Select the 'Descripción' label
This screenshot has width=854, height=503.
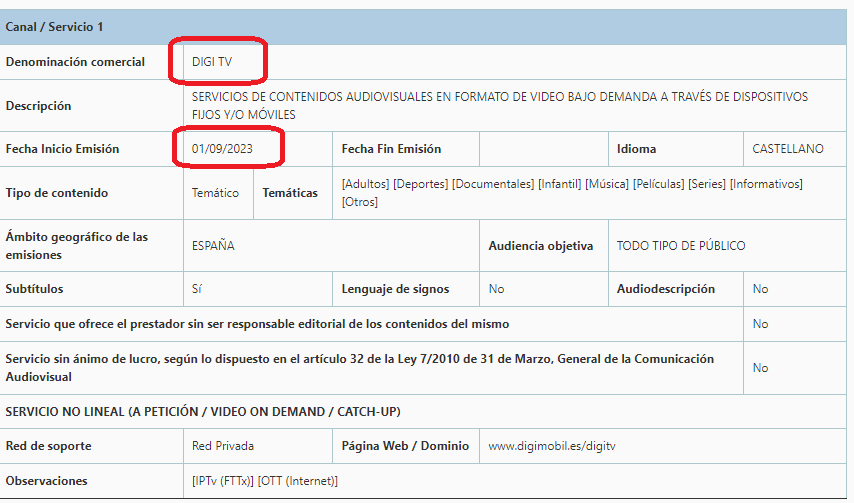[38, 106]
